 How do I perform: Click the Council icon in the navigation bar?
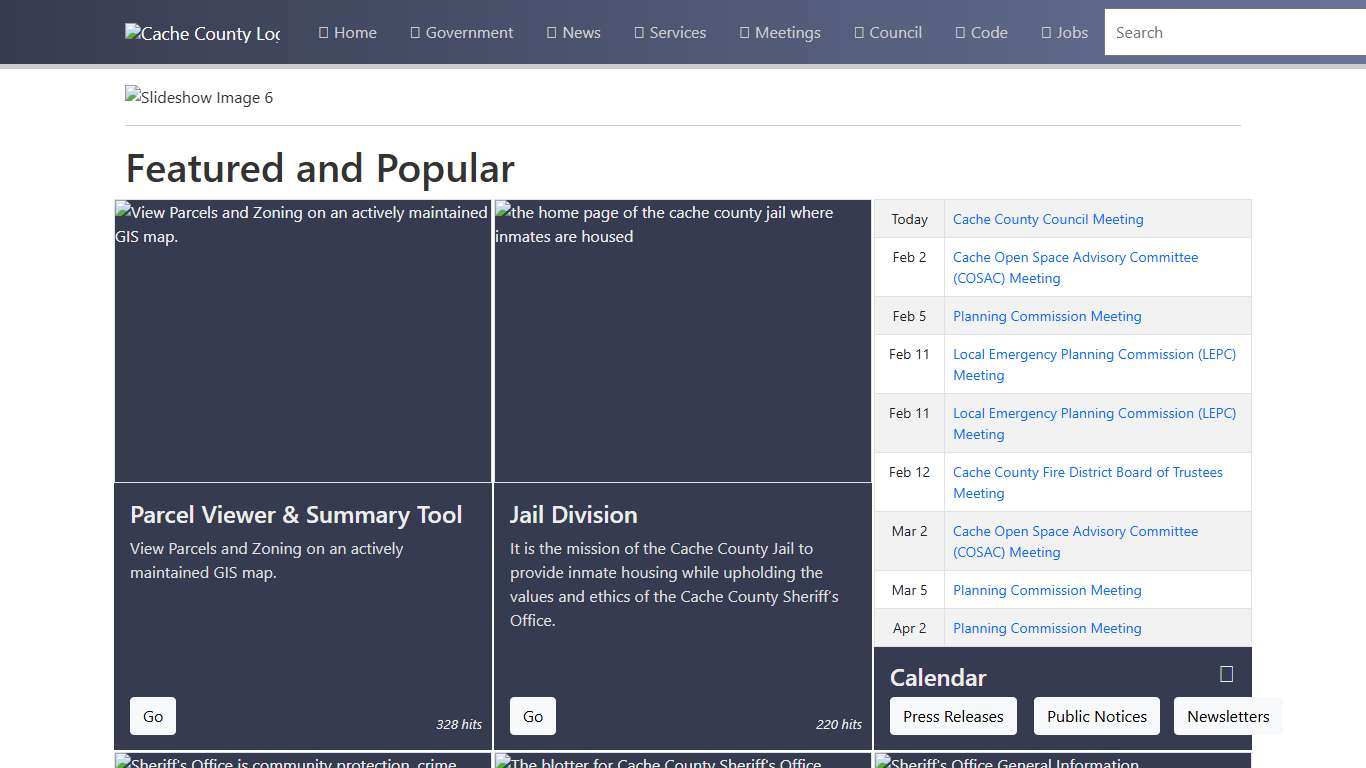[x=857, y=32]
